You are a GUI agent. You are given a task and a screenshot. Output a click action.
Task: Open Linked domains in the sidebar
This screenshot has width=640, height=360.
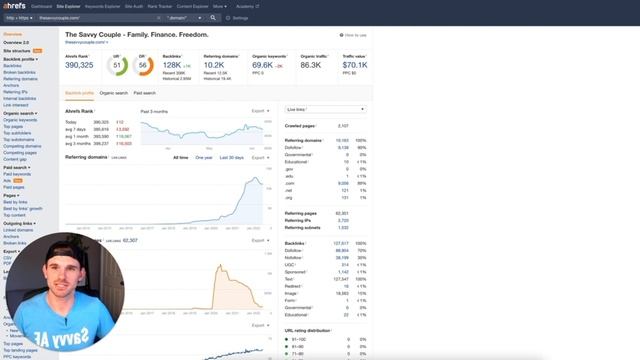coord(18,230)
